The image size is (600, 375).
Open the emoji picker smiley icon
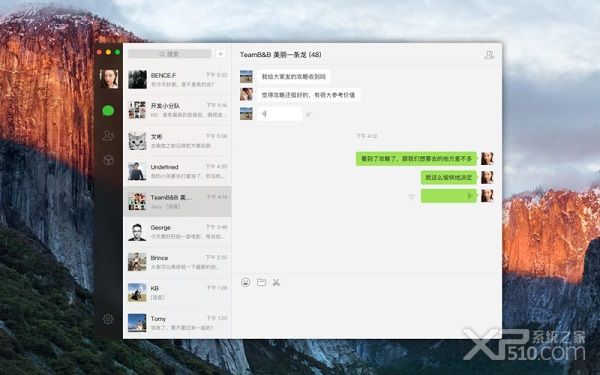tap(246, 282)
